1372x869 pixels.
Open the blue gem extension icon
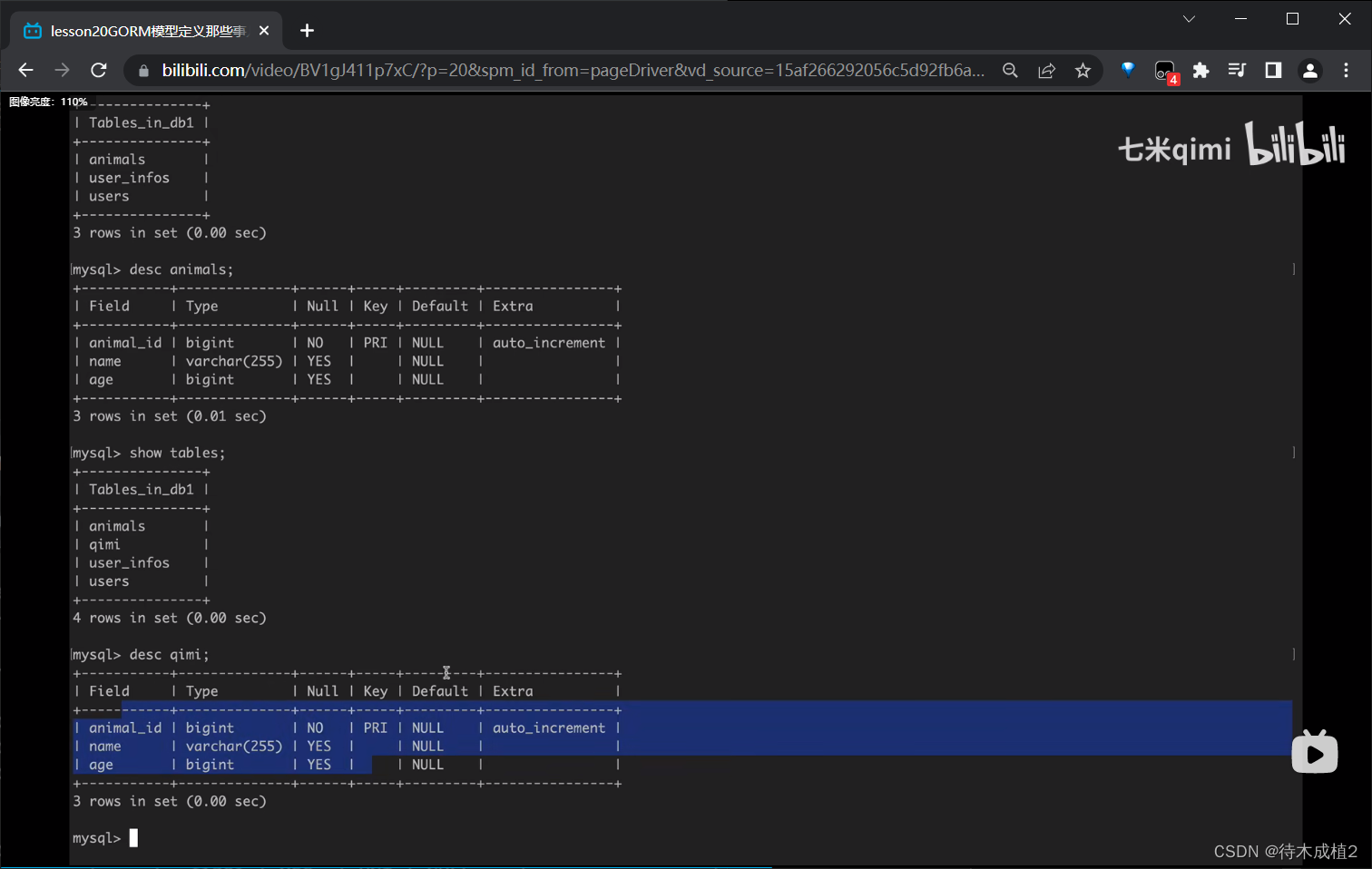[1128, 69]
